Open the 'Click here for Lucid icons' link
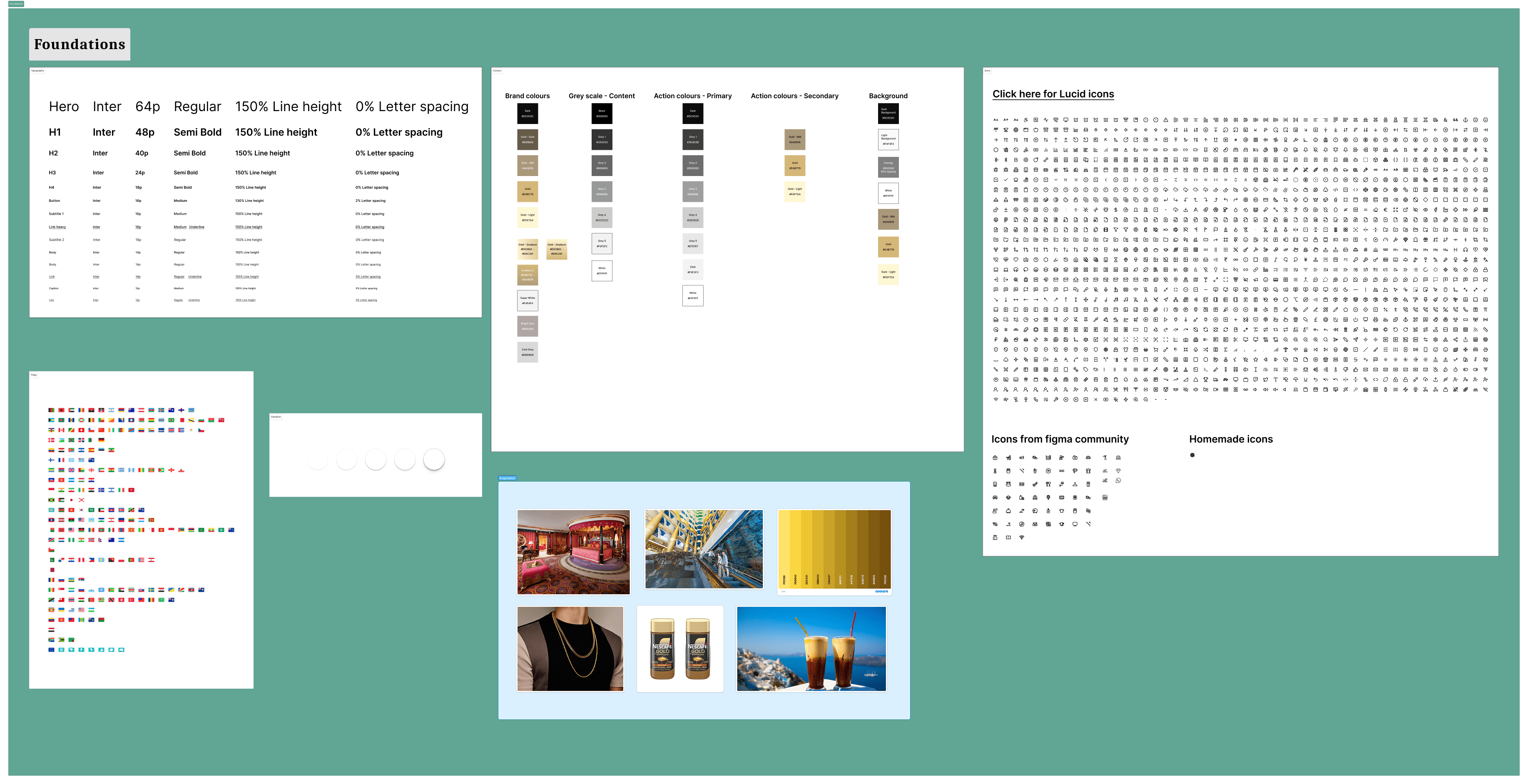The image size is (1528, 784). [1053, 94]
